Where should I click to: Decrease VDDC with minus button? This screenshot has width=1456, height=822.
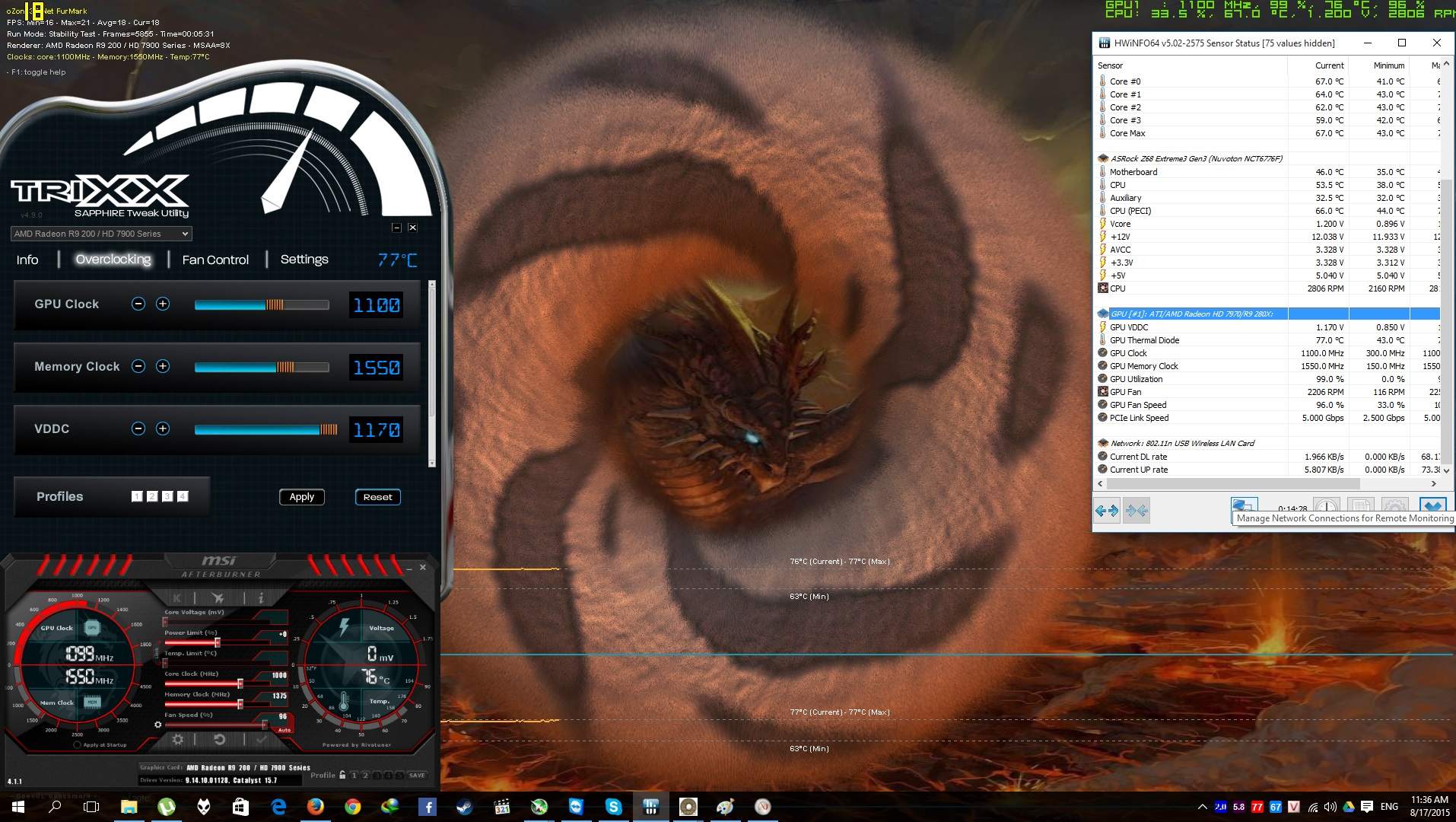138,429
